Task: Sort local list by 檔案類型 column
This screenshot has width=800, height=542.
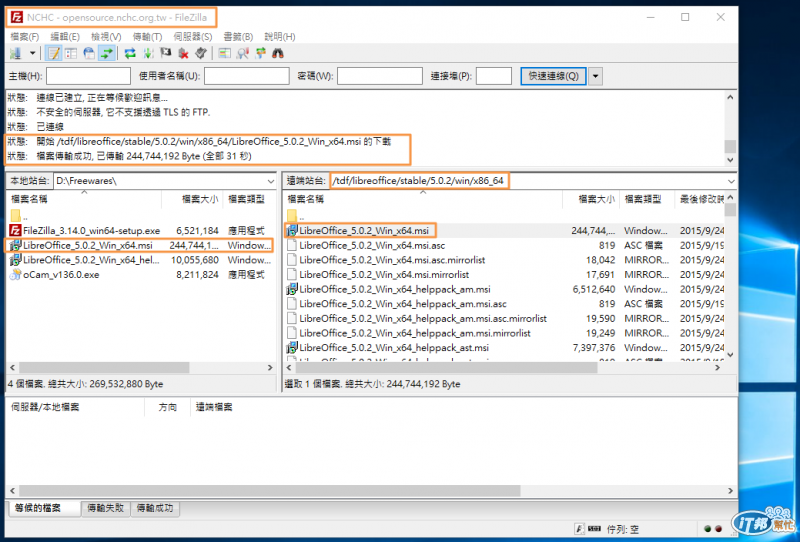Action: (x=249, y=199)
